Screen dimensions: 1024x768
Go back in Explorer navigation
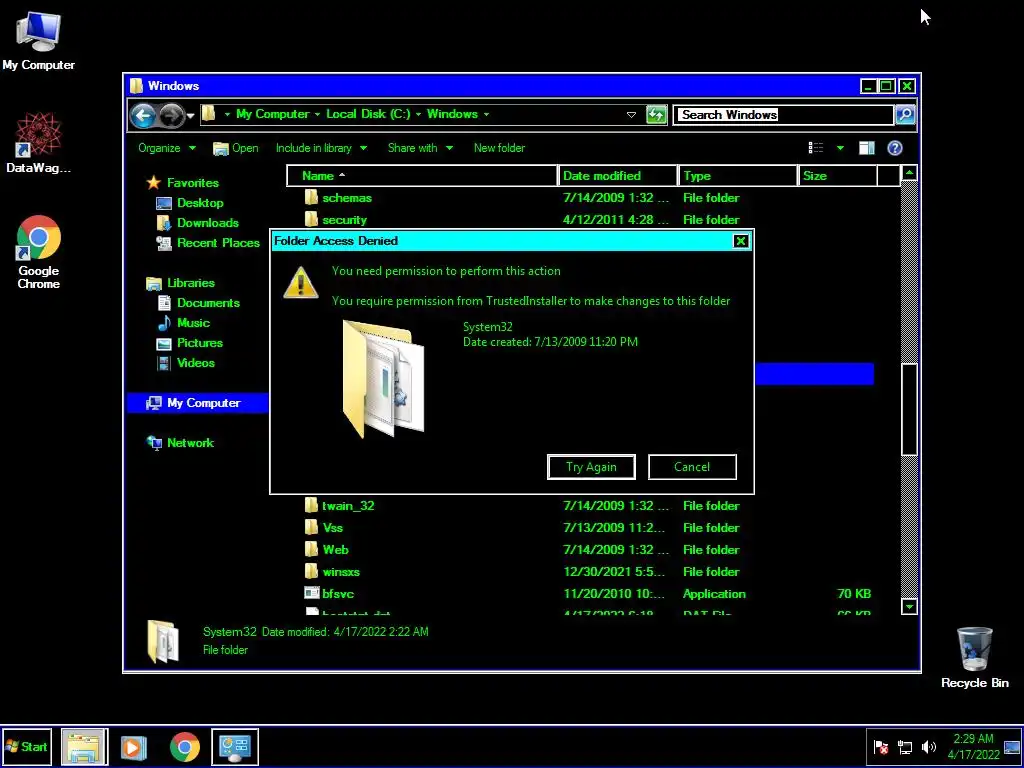142,116
